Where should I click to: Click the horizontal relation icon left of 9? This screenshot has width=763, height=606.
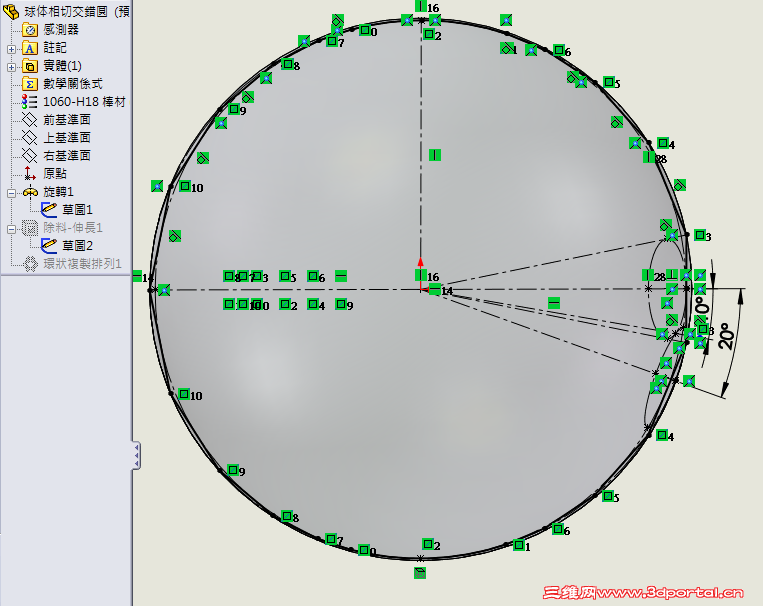point(341,276)
